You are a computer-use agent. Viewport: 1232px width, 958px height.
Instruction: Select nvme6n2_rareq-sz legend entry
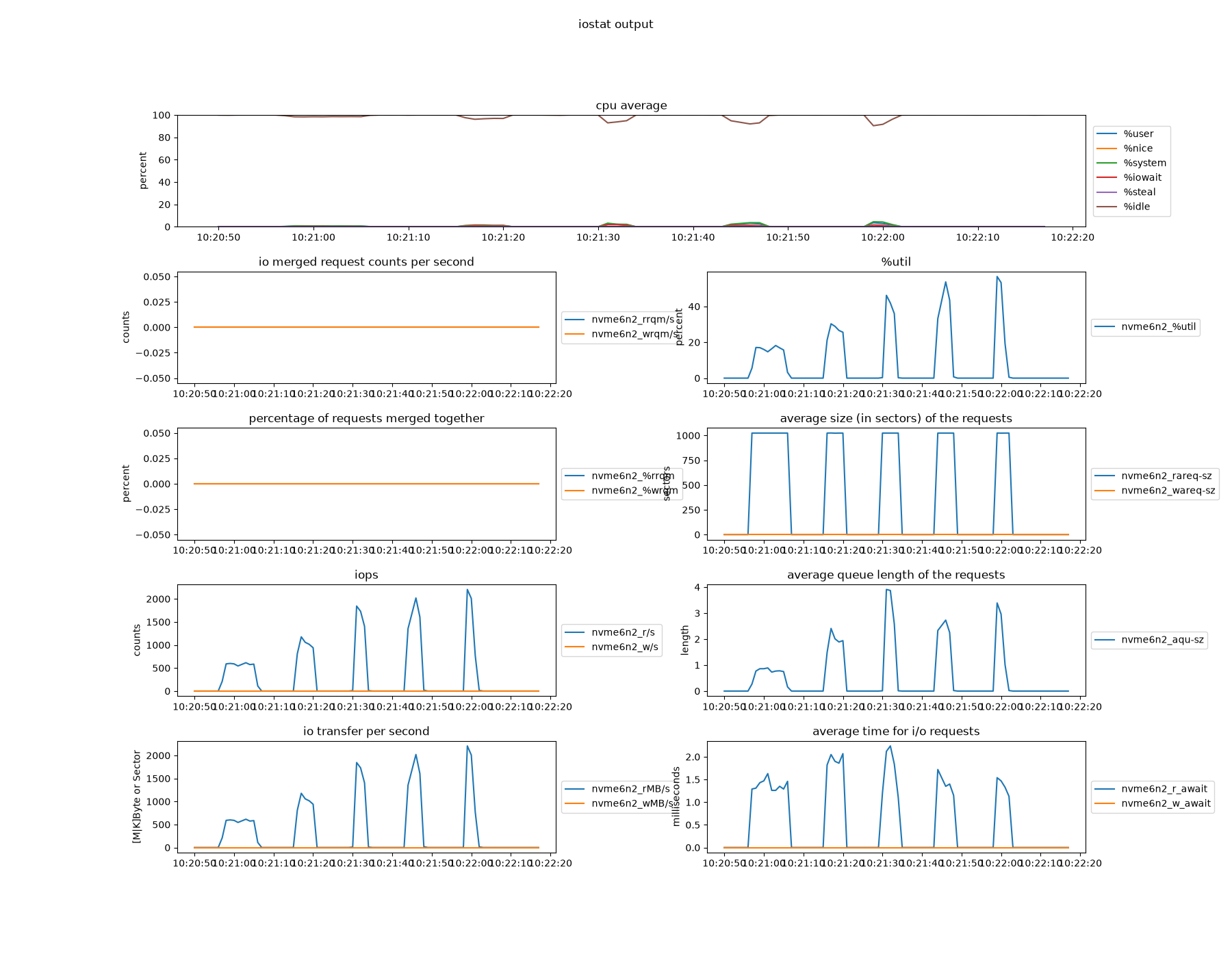click(x=1153, y=476)
